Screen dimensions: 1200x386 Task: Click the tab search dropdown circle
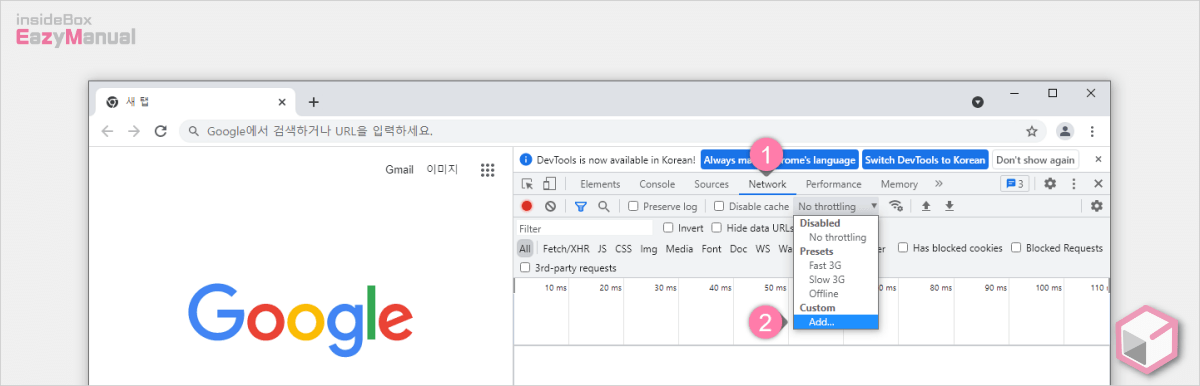coord(978,102)
